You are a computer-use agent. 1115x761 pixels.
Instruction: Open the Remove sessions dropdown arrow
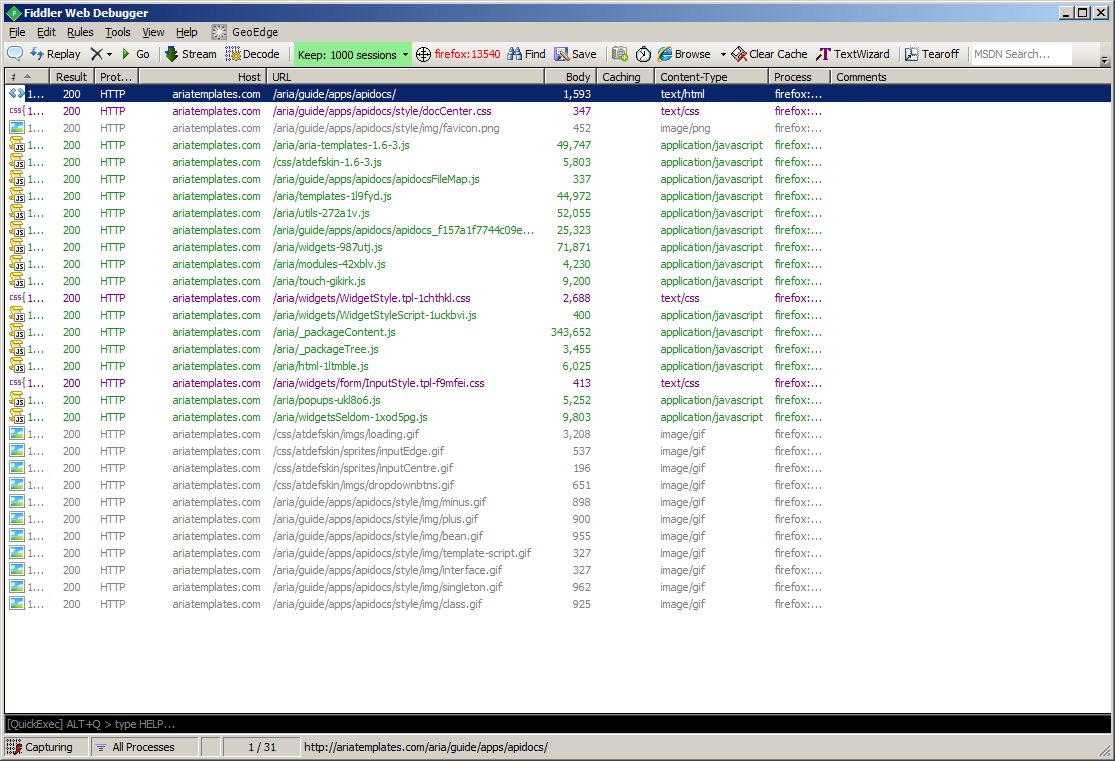[x=110, y=55]
